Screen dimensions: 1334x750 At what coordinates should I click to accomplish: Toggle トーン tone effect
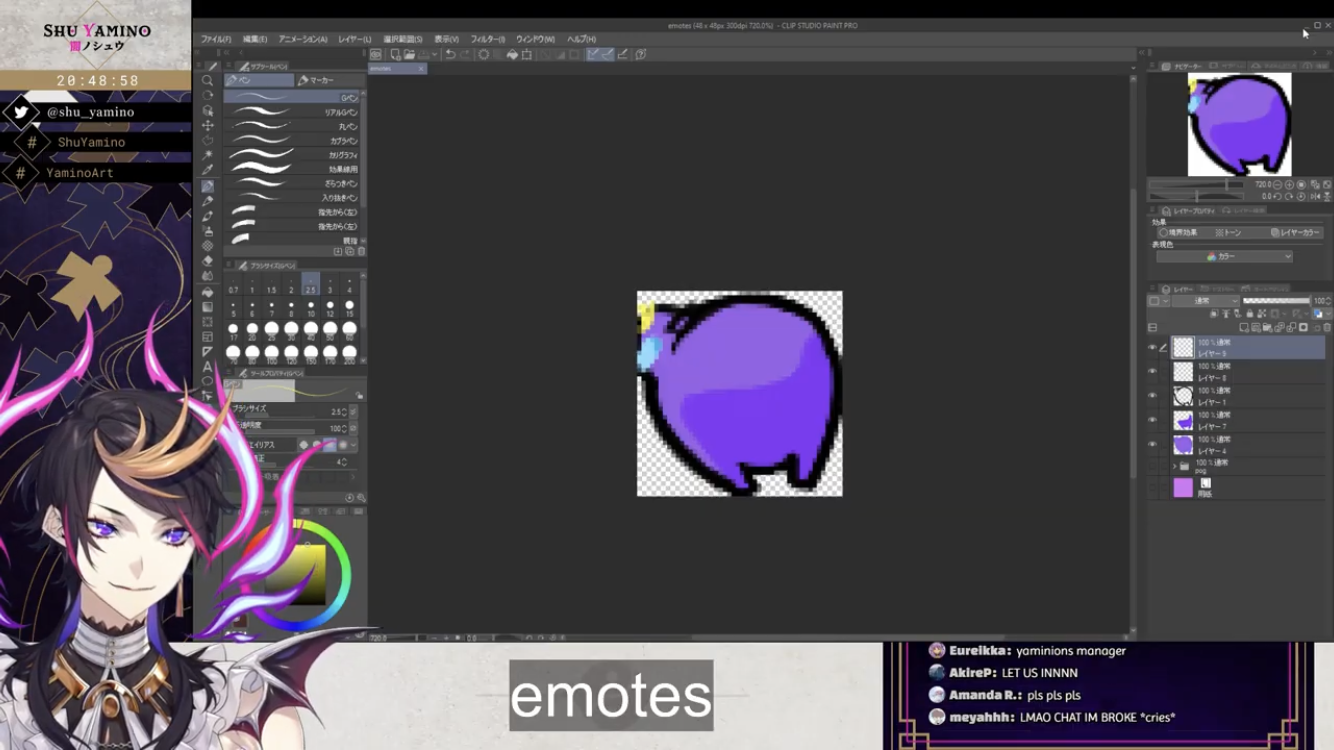tap(1229, 233)
